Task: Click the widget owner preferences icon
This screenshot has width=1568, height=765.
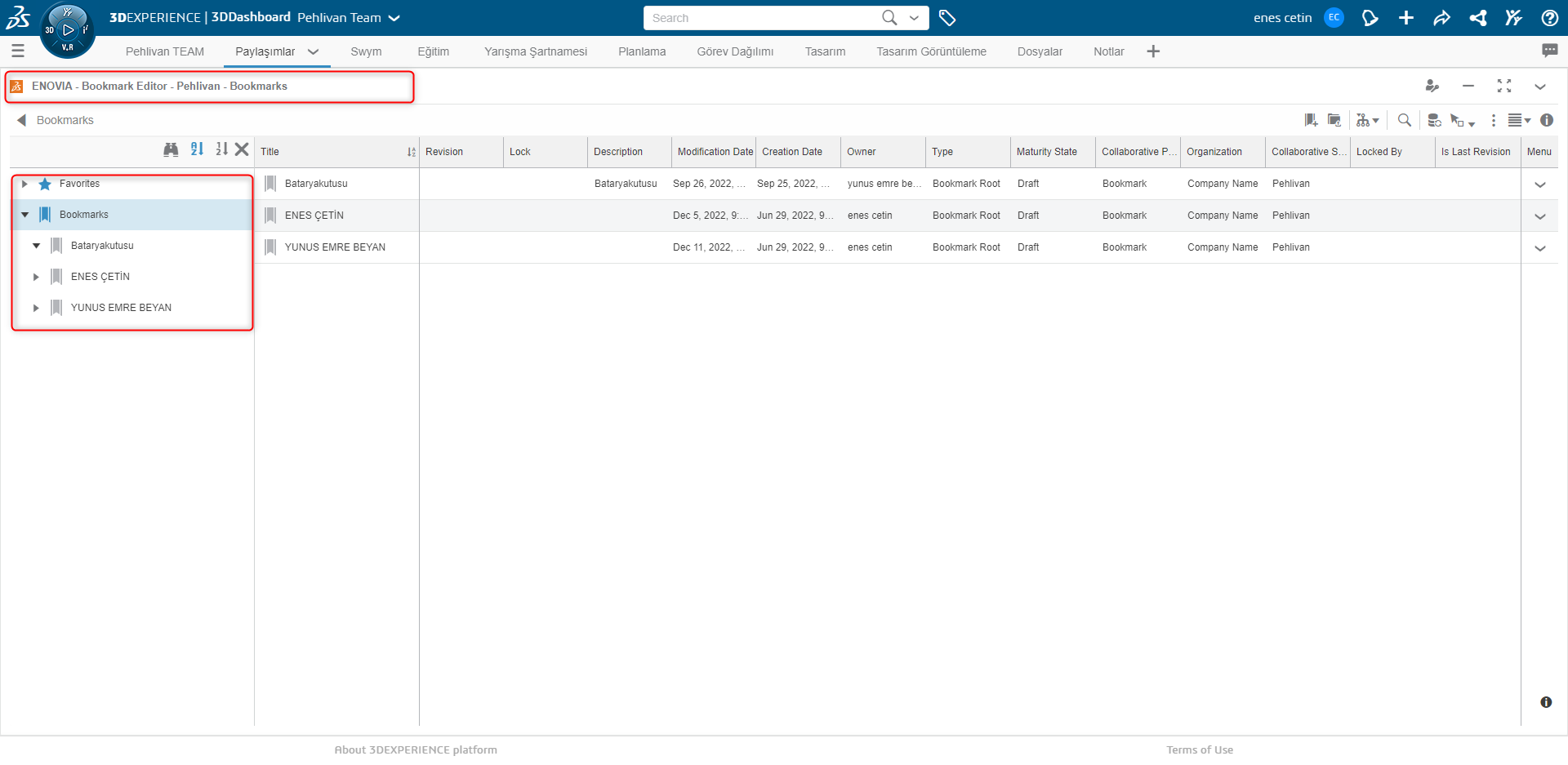Action: click(1432, 86)
